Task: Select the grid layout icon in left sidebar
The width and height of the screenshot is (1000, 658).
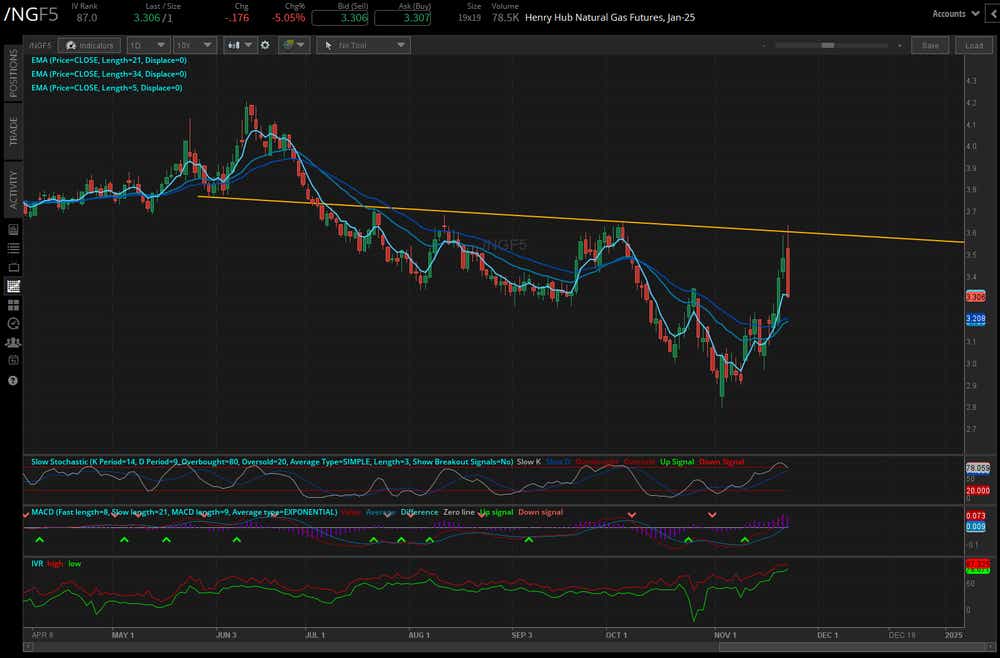Action: tap(14, 304)
